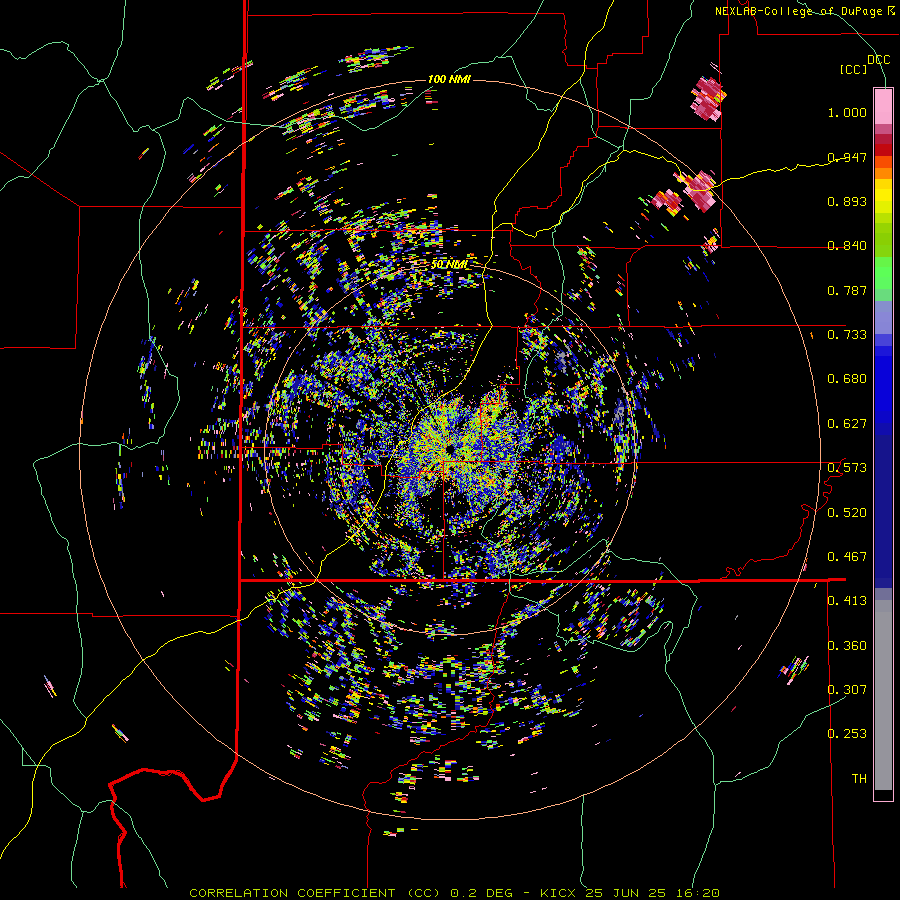Pick the lavender swatch on the color bar
This screenshot has height=900, width=900.
[x=883, y=317]
